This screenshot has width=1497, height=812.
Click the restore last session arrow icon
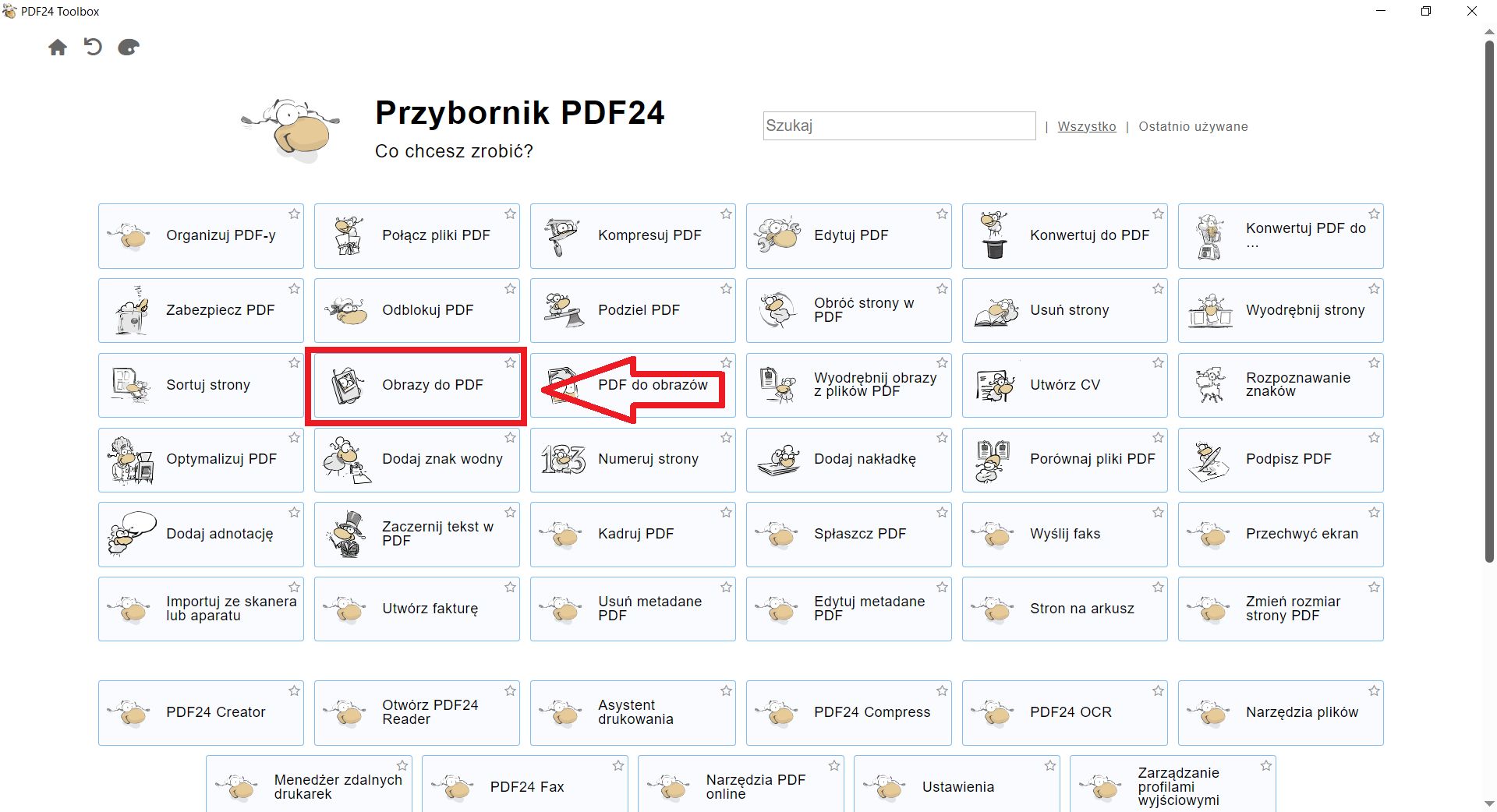[93, 48]
